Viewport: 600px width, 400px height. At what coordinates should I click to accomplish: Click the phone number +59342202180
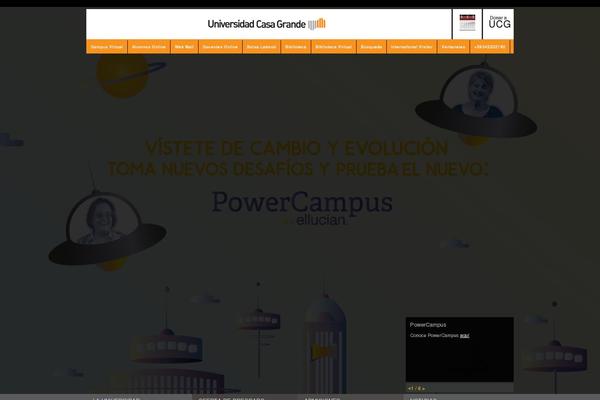(490, 47)
